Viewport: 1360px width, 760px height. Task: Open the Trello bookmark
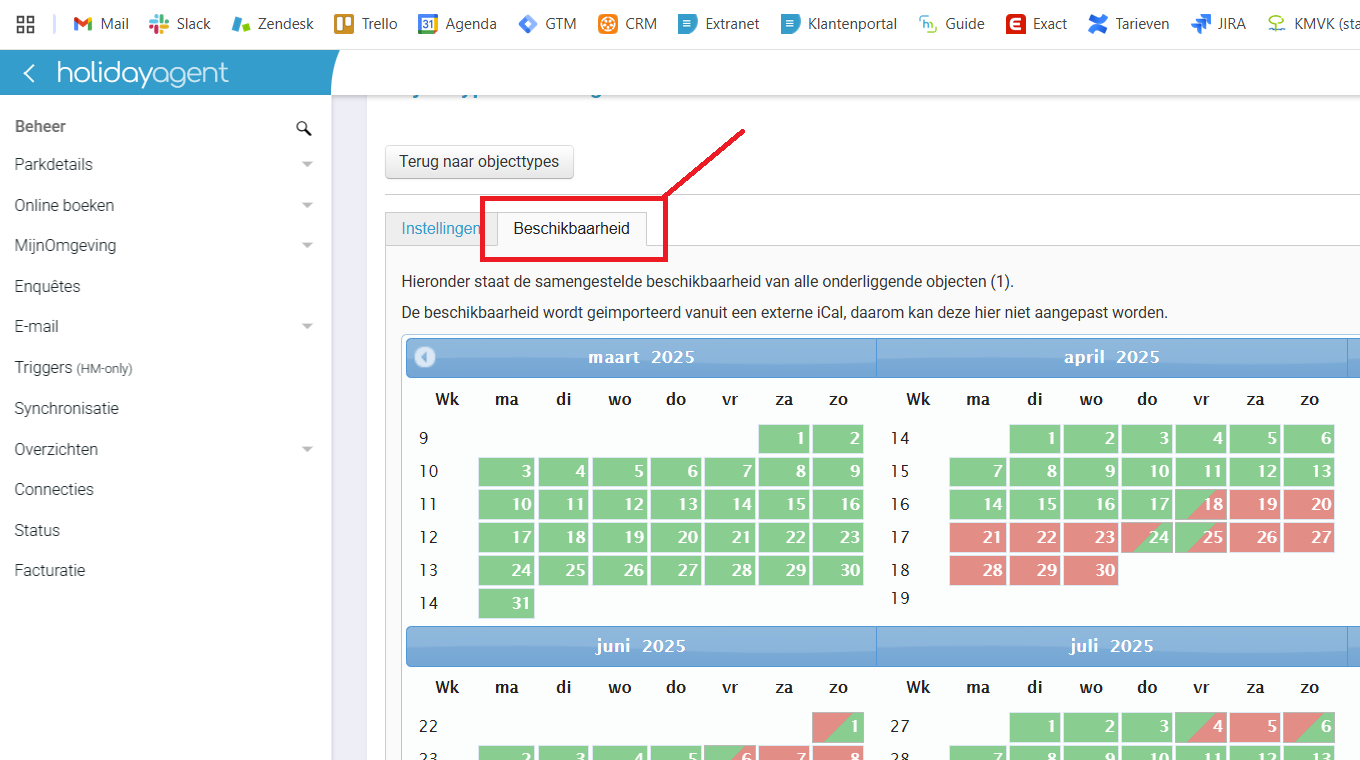tap(366, 24)
